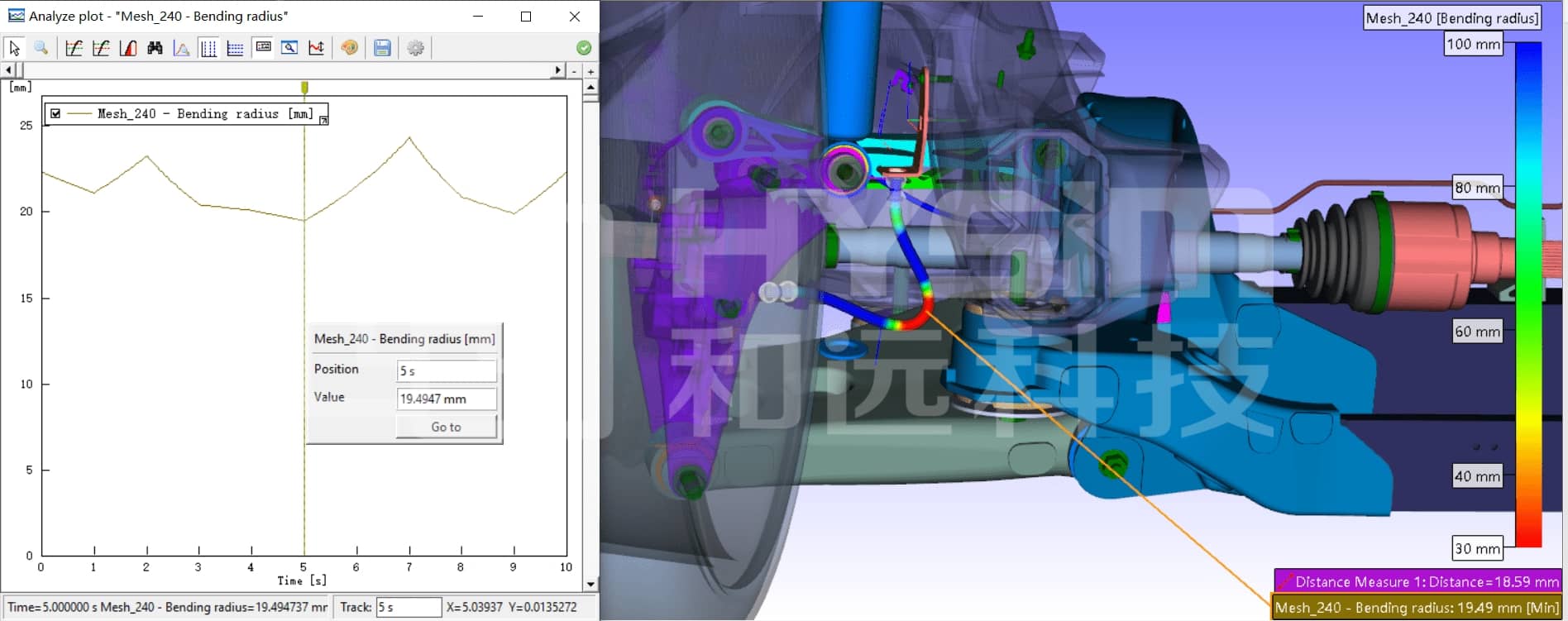Click the Bending radius 19.49 mm Min label
The image size is (1568, 621).
pyautogui.click(x=1417, y=608)
